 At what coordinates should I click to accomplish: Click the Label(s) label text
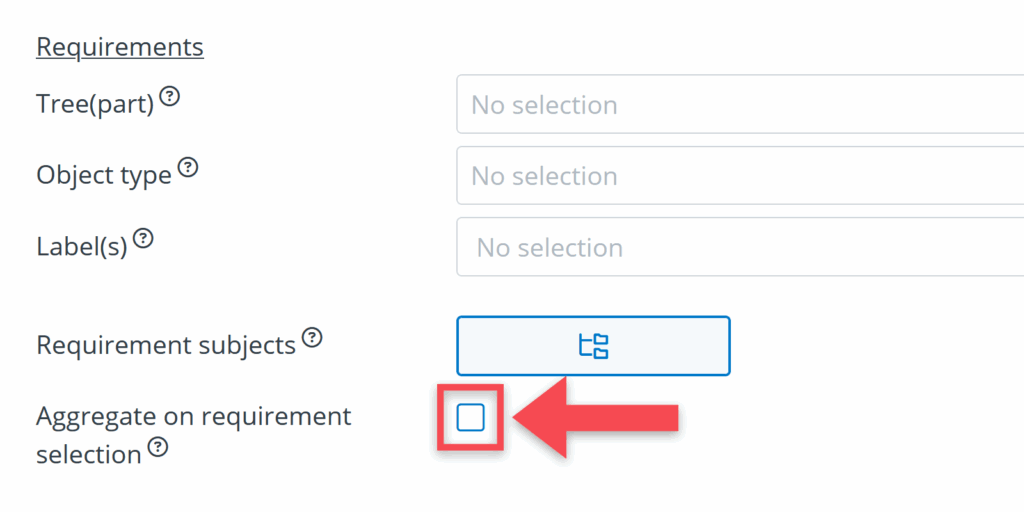tap(82, 247)
